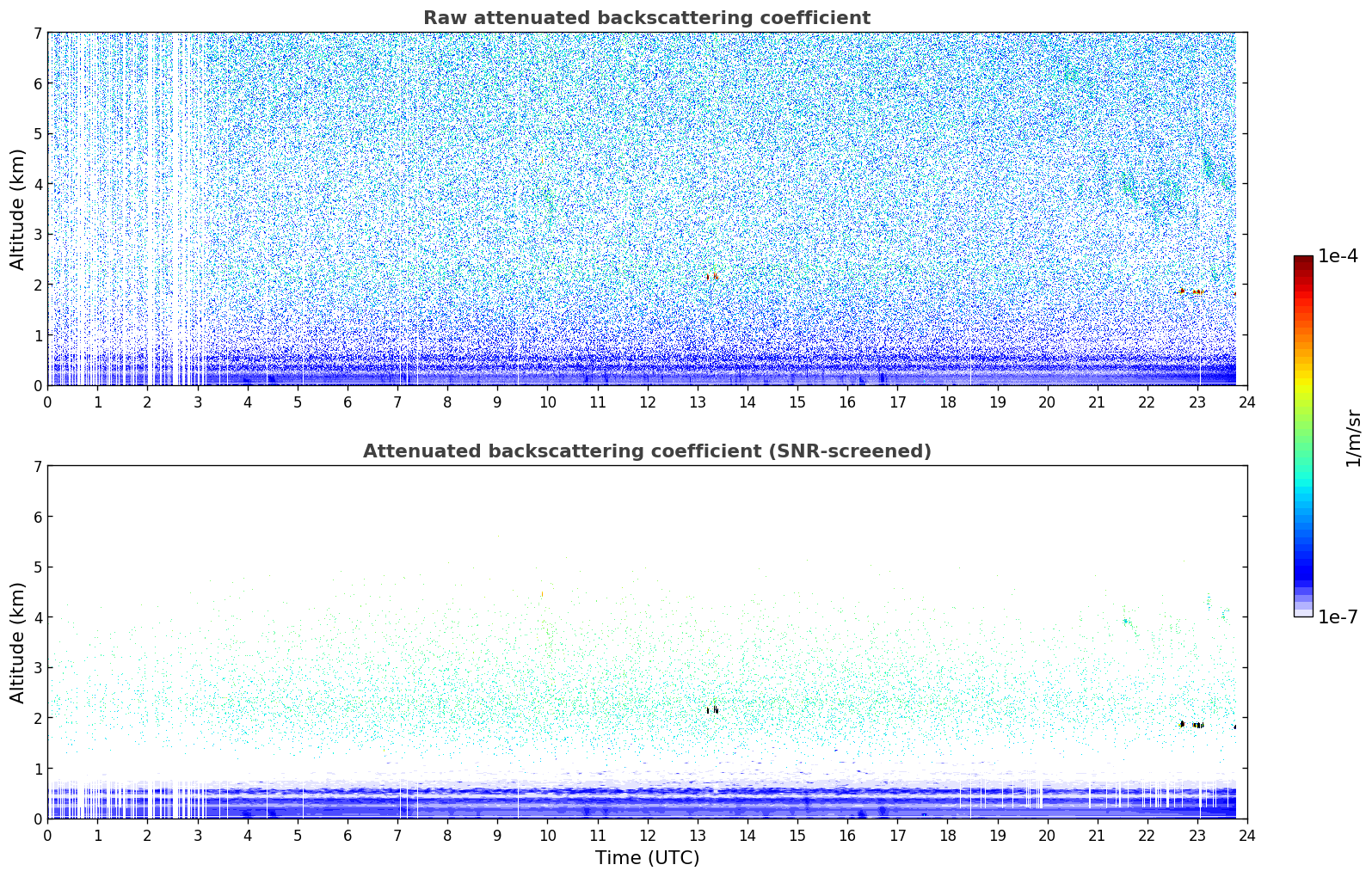Click altitude 7 tick label on upper plot
The height and width of the screenshot is (877, 1372).
(x=38, y=33)
